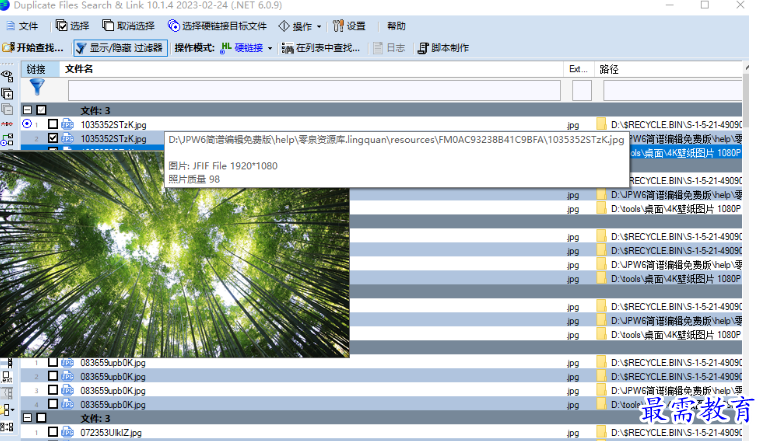Toggle the bottom 文件: 3 group checkbox

point(41,418)
